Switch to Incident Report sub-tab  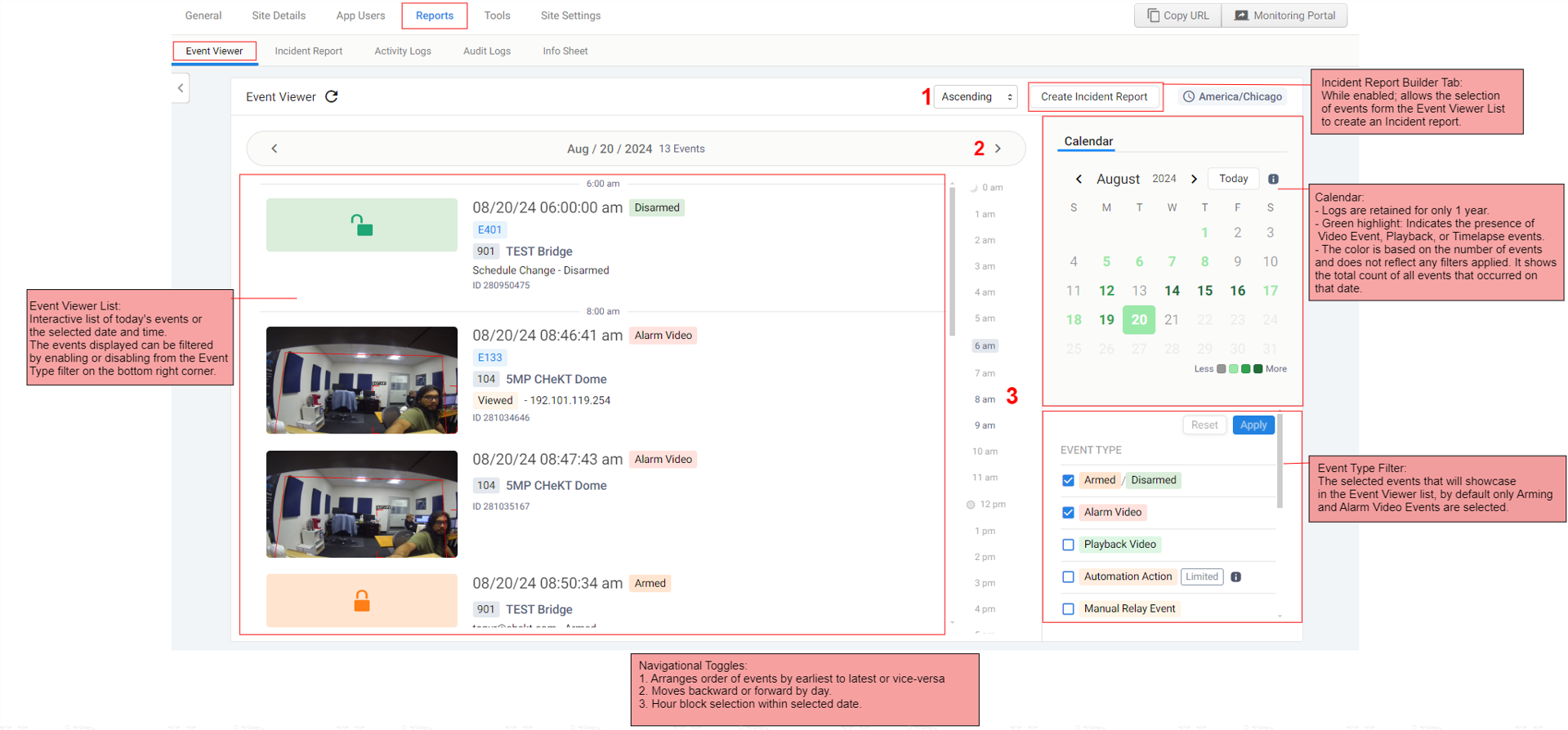309,51
